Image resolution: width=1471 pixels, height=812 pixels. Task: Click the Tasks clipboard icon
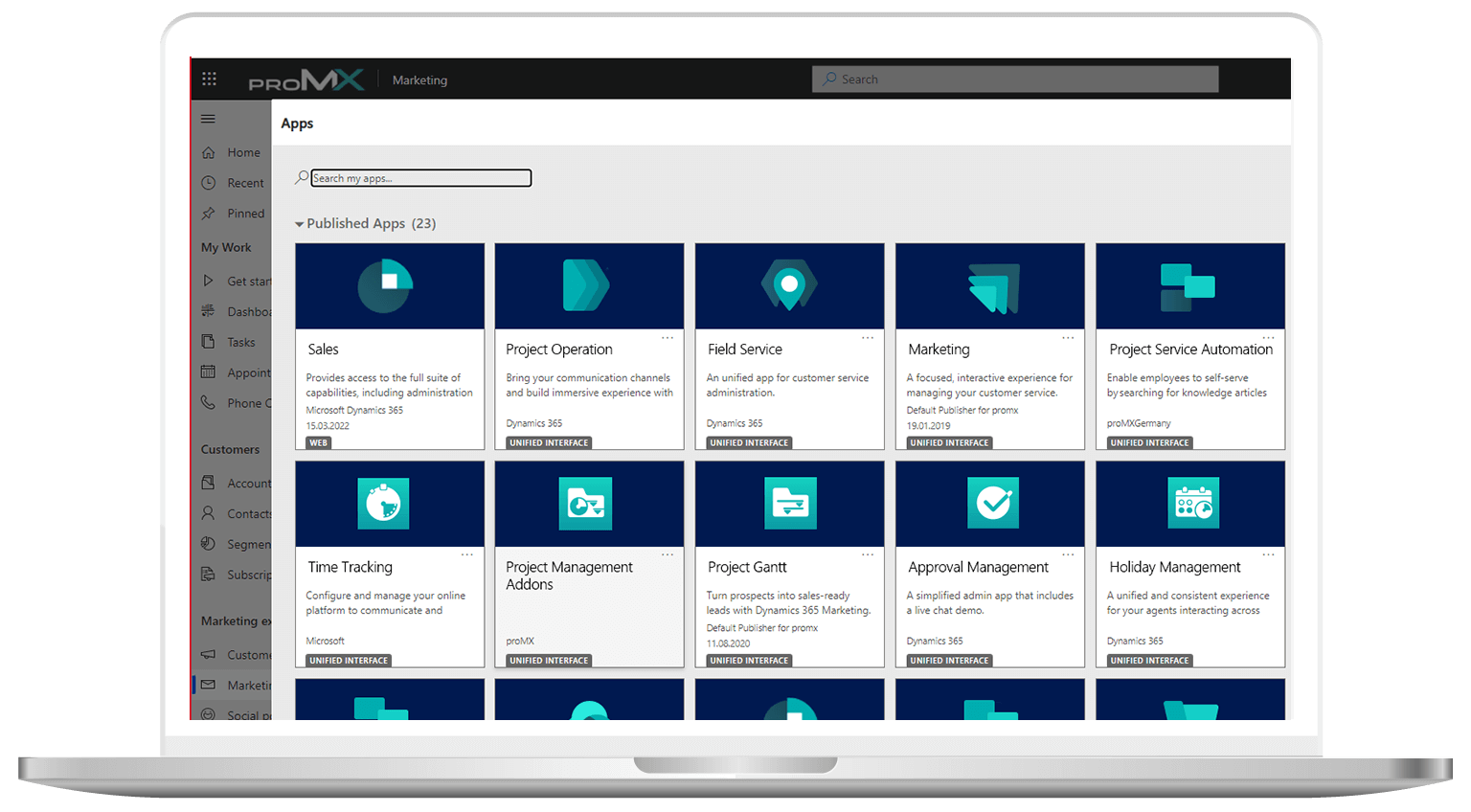tap(208, 342)
